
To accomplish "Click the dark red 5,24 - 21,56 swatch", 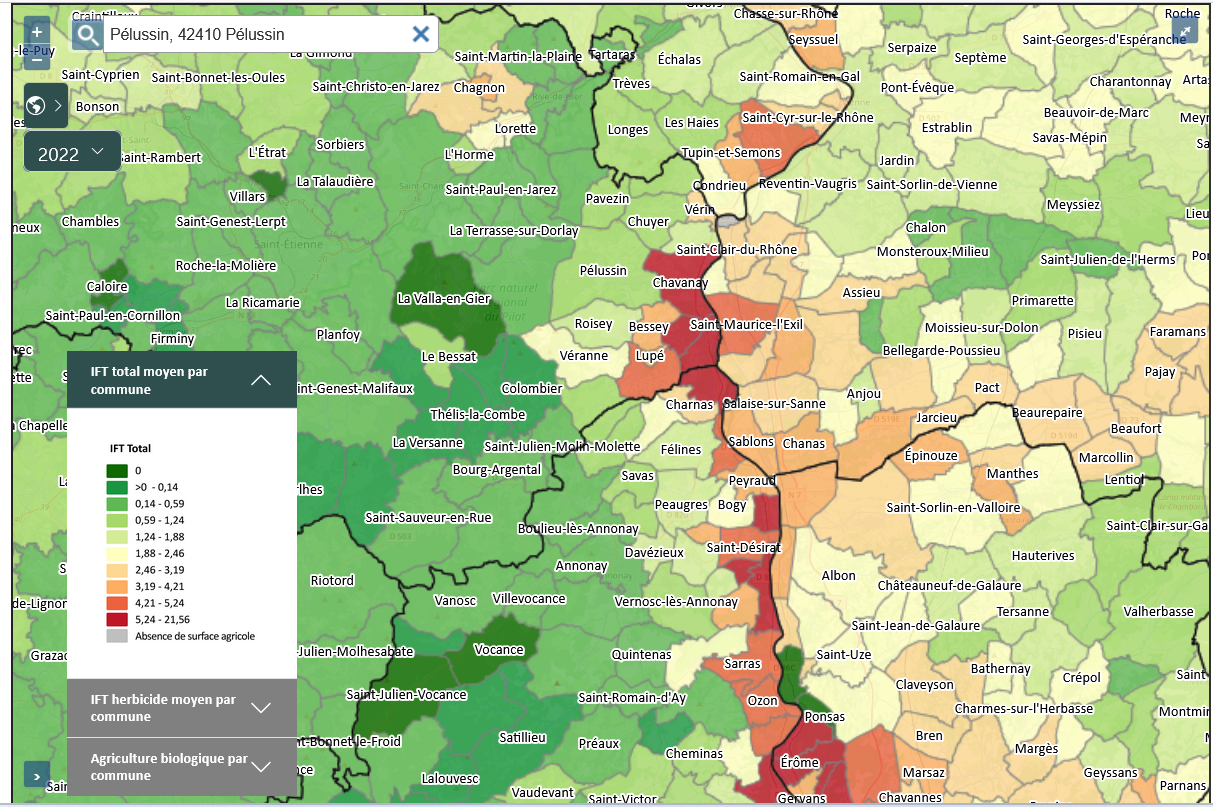I will tap(118, 619).
